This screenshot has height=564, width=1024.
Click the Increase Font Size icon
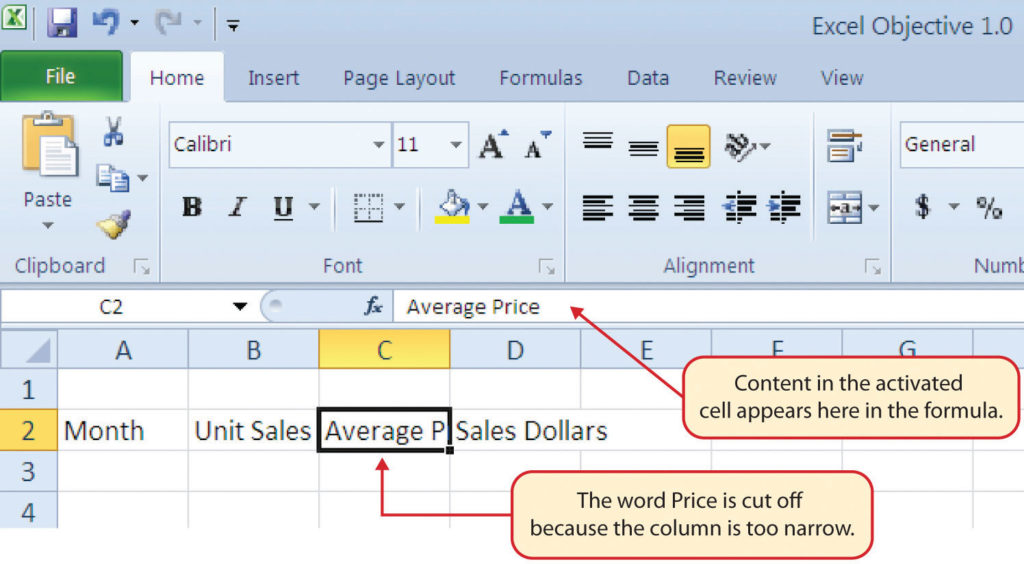coord(493,144)
